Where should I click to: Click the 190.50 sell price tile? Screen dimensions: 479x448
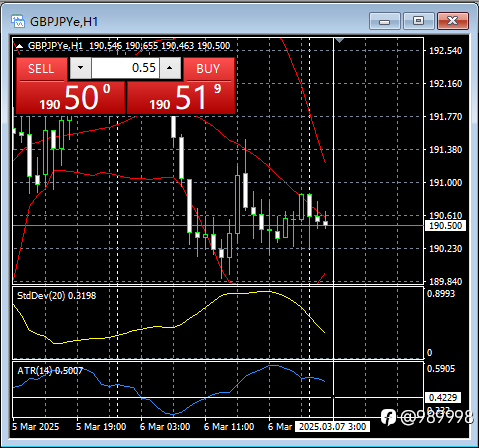(70, 98)
